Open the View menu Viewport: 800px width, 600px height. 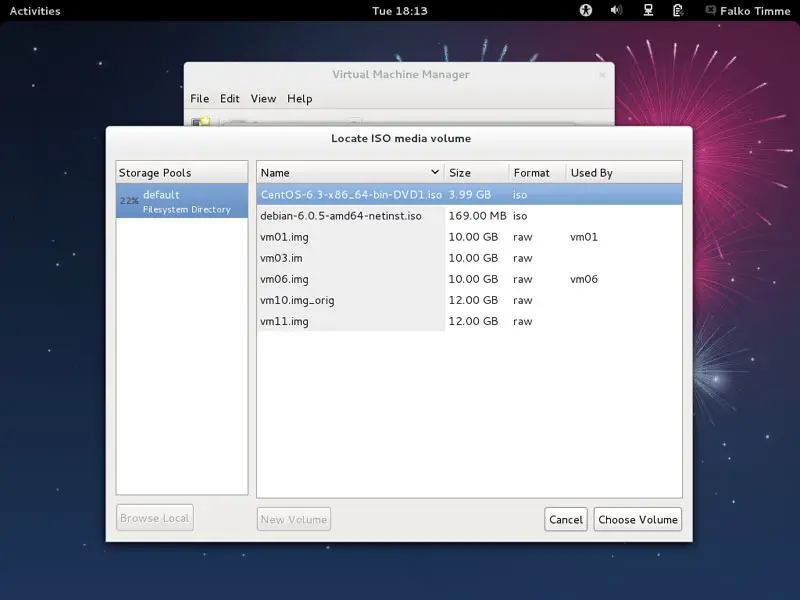(263, 99)
